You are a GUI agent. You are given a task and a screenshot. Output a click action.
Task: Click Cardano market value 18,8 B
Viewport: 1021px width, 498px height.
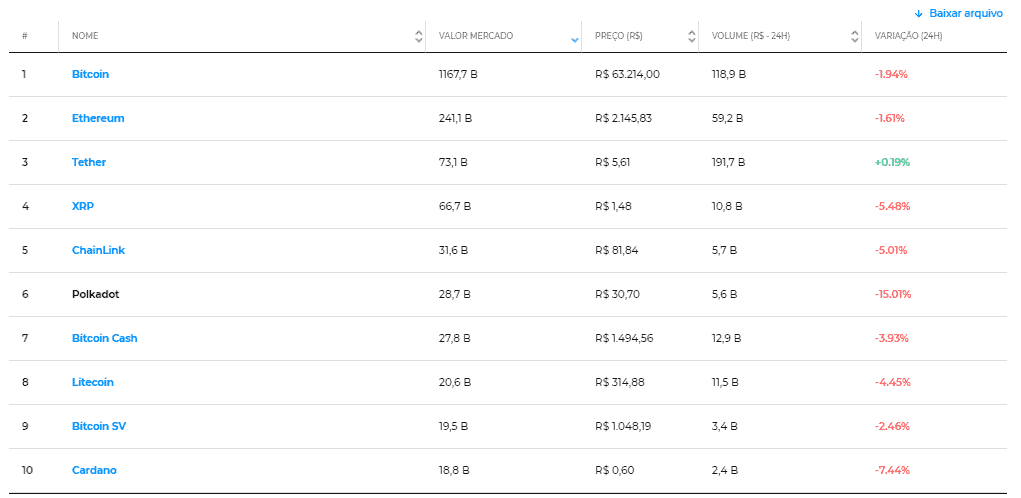[455, 470]
